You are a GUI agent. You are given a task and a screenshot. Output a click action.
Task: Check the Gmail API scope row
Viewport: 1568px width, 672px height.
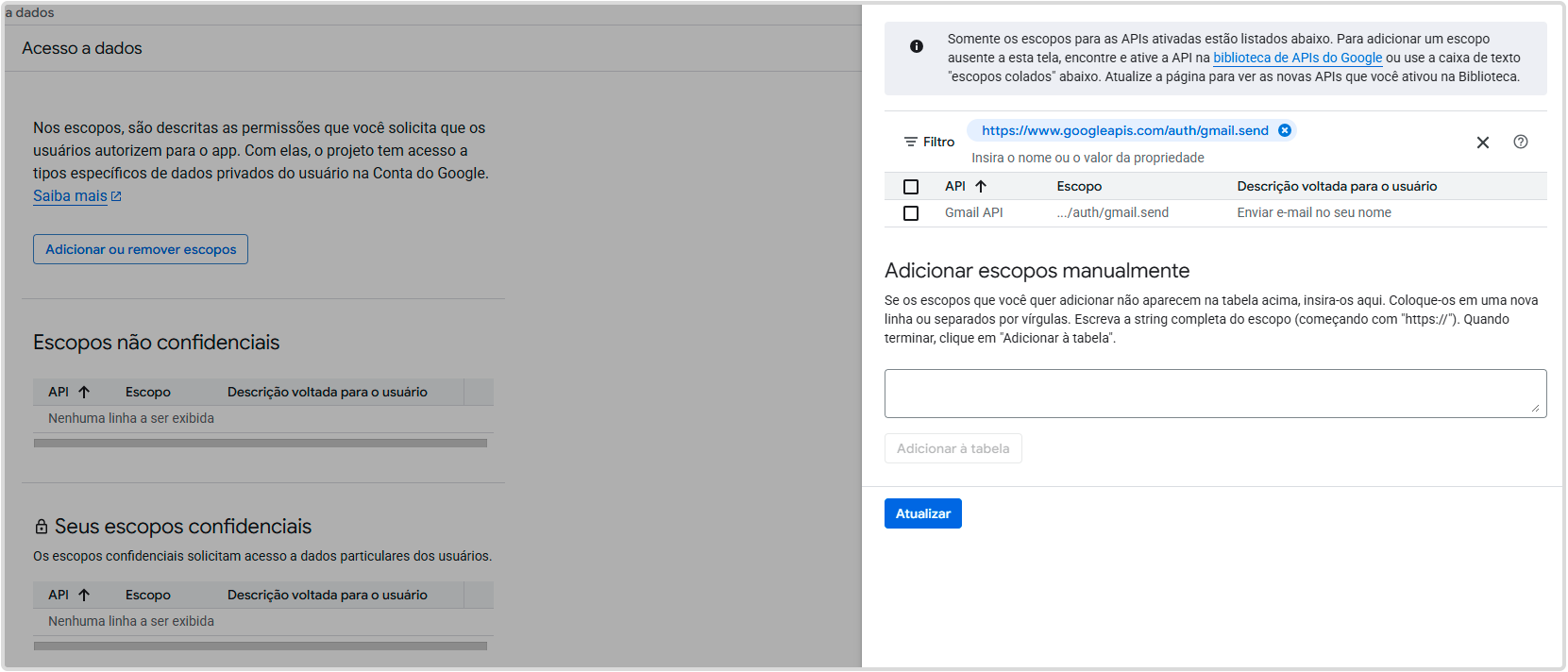(x=911, y=213)
